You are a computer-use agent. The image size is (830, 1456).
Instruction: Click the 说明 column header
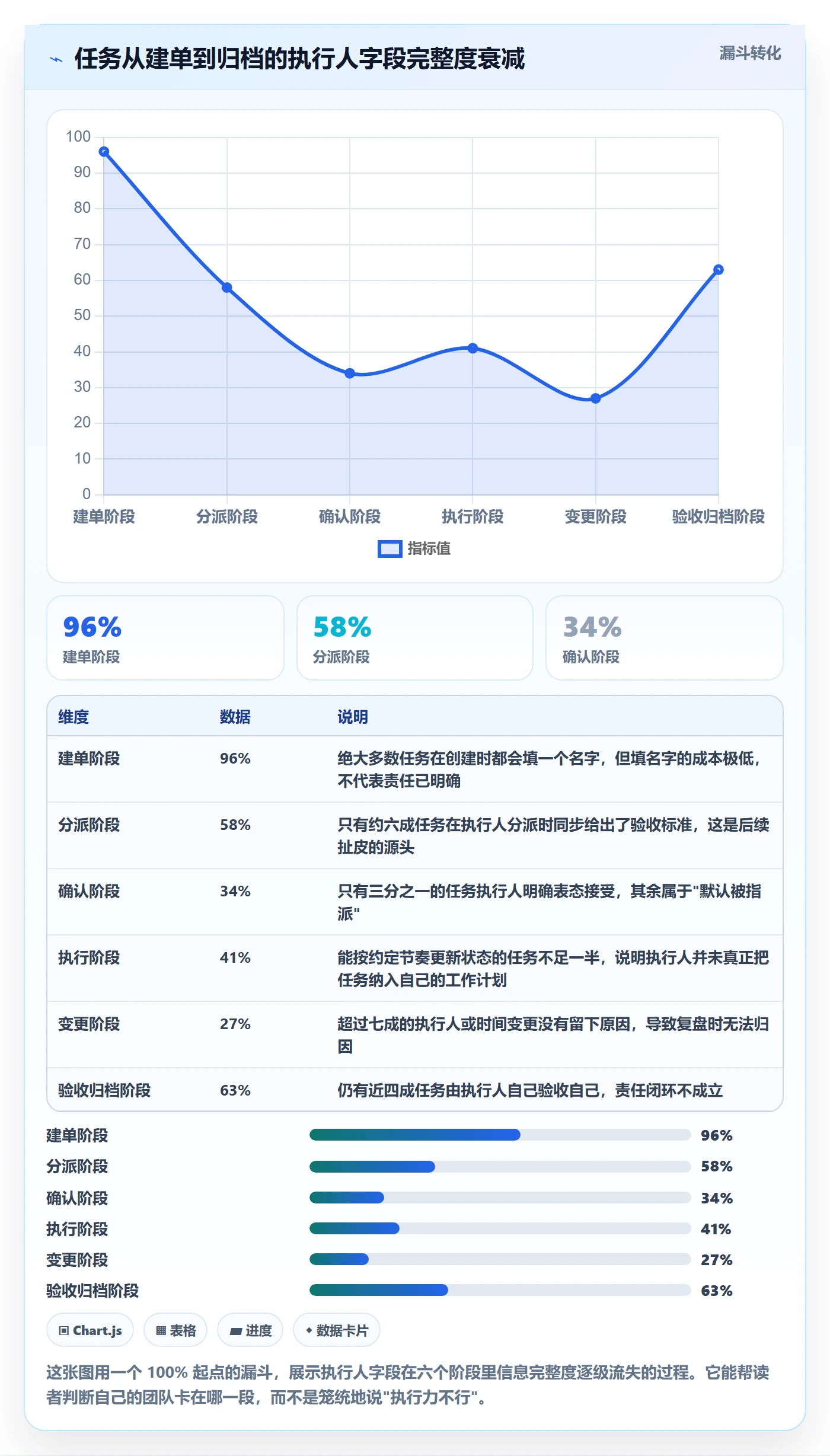click(x=353, y=717)
